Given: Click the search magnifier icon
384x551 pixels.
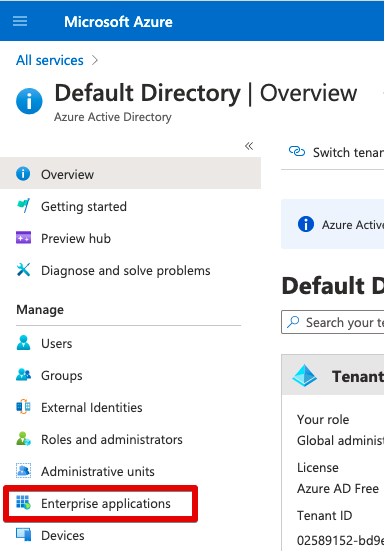Looking at the screenshot, I should pos(293,322).
